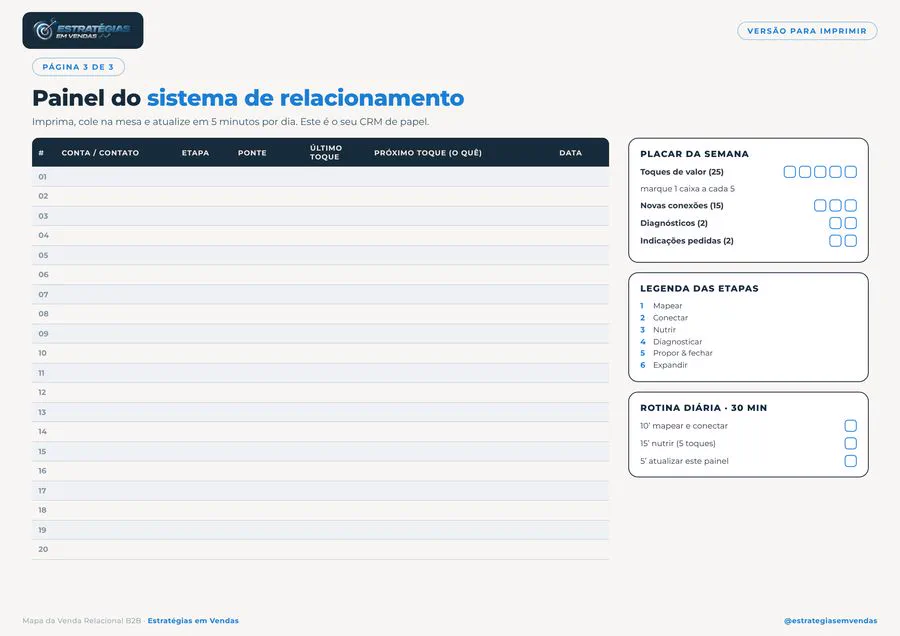This screenshot has height=636, width=900.
Task: Click the CONTA / CONTATO column header
Action: (100, 153)
